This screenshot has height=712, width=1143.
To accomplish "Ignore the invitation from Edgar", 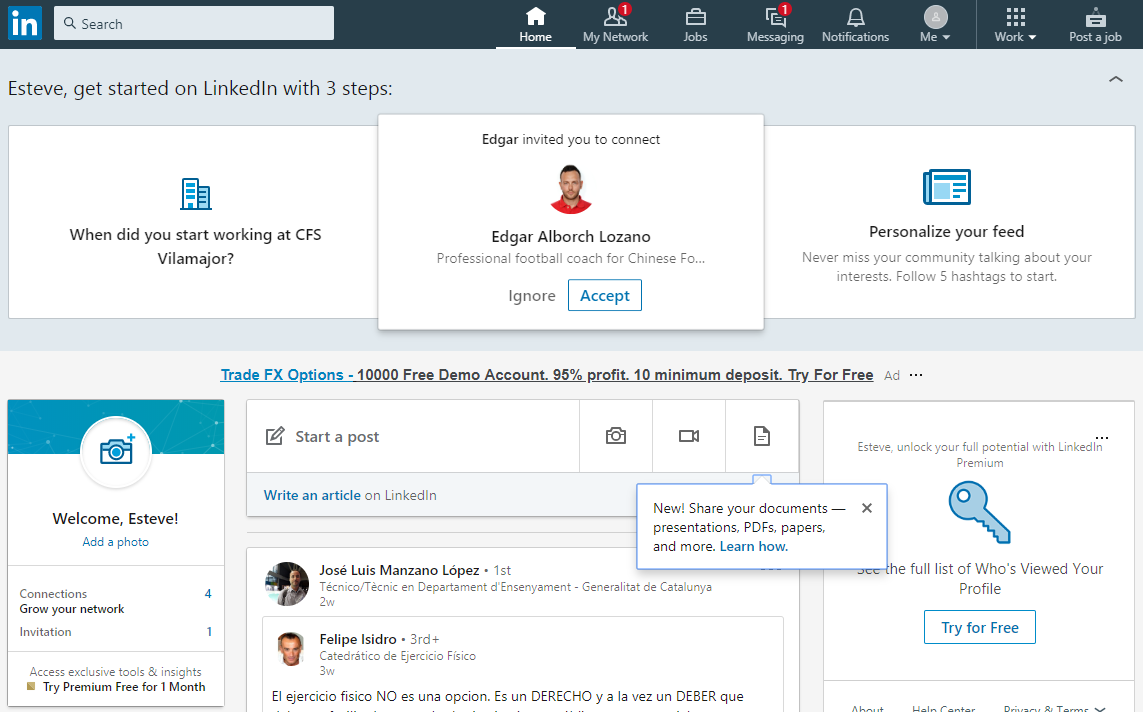I will (532, 296).
